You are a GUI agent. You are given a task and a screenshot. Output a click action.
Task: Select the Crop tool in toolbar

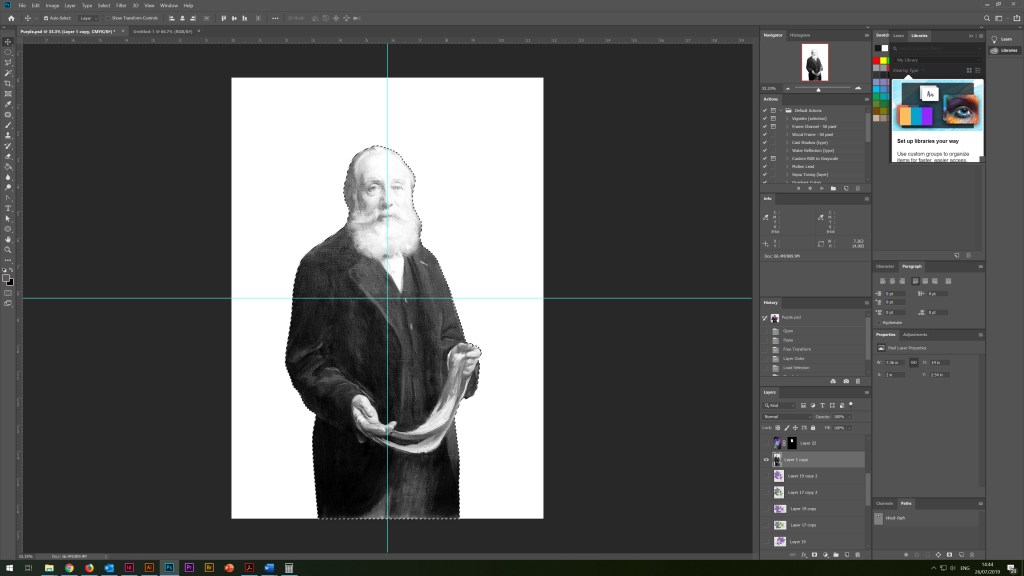[x=8, y=83]
